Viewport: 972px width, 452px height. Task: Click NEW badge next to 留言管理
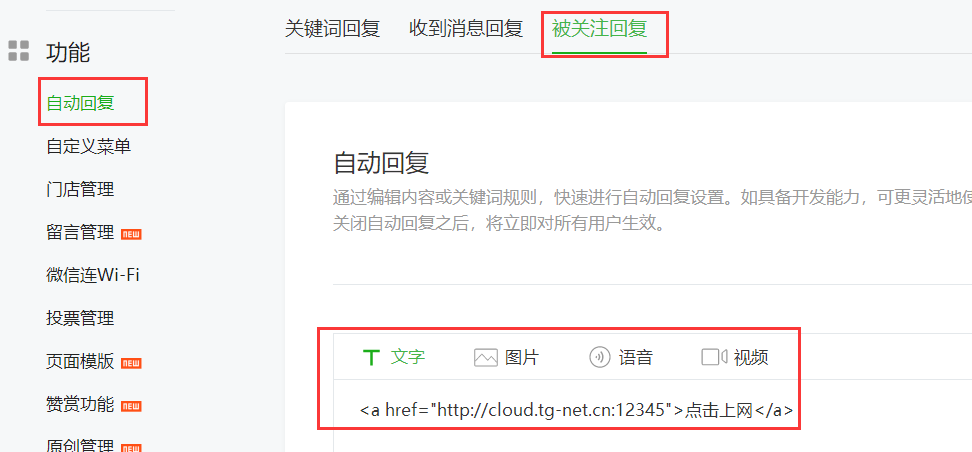131,234
